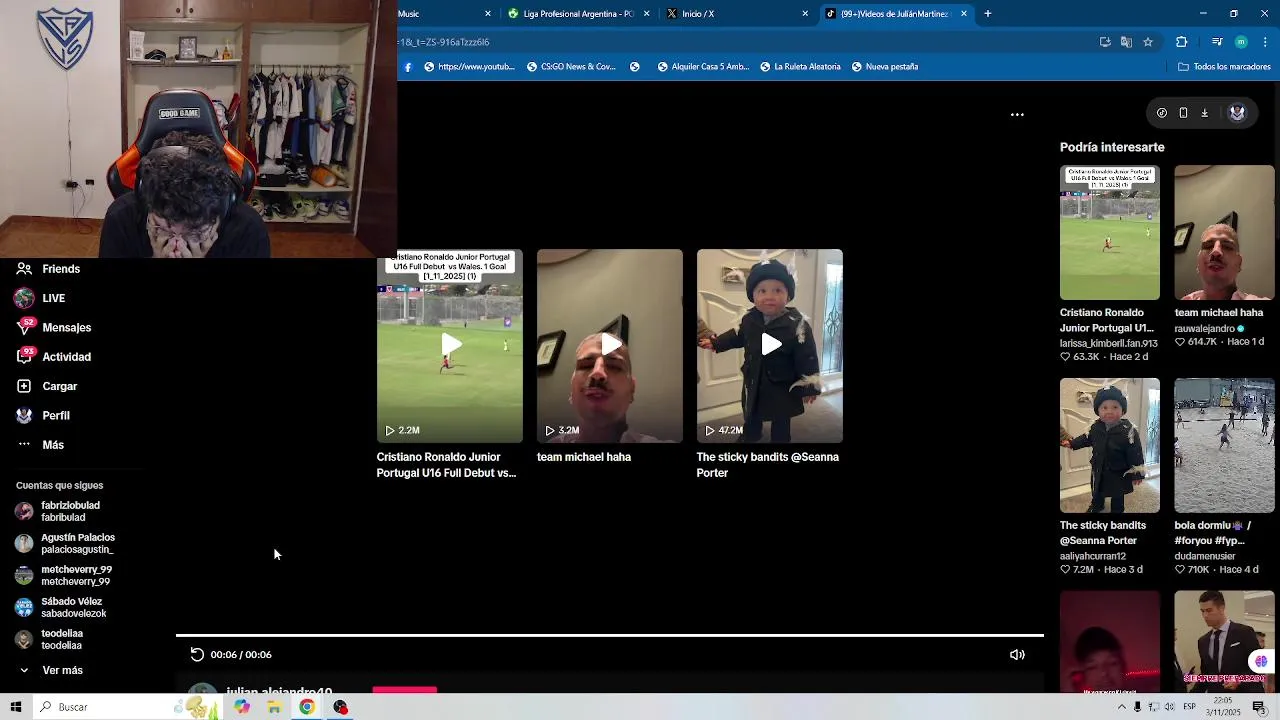Open Copilot from taskbar

242,707
